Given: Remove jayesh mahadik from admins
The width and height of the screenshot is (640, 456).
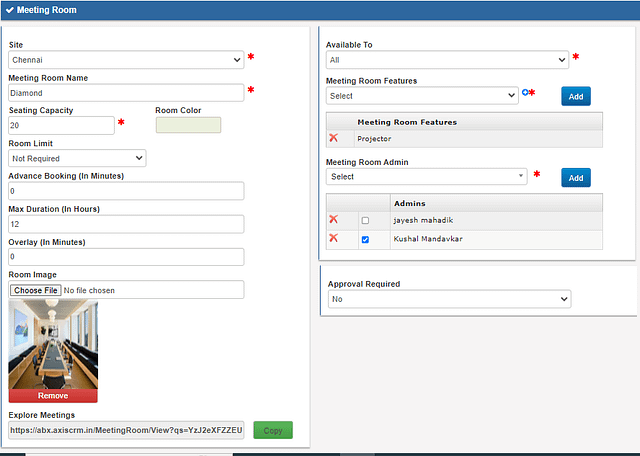Looking at the screenshot, I should pos(334,219).
